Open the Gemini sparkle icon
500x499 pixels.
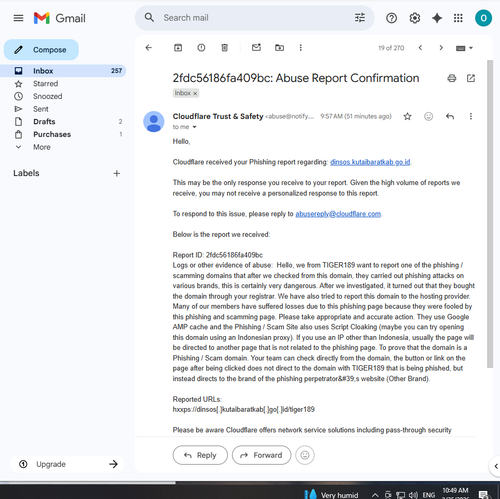437,18
